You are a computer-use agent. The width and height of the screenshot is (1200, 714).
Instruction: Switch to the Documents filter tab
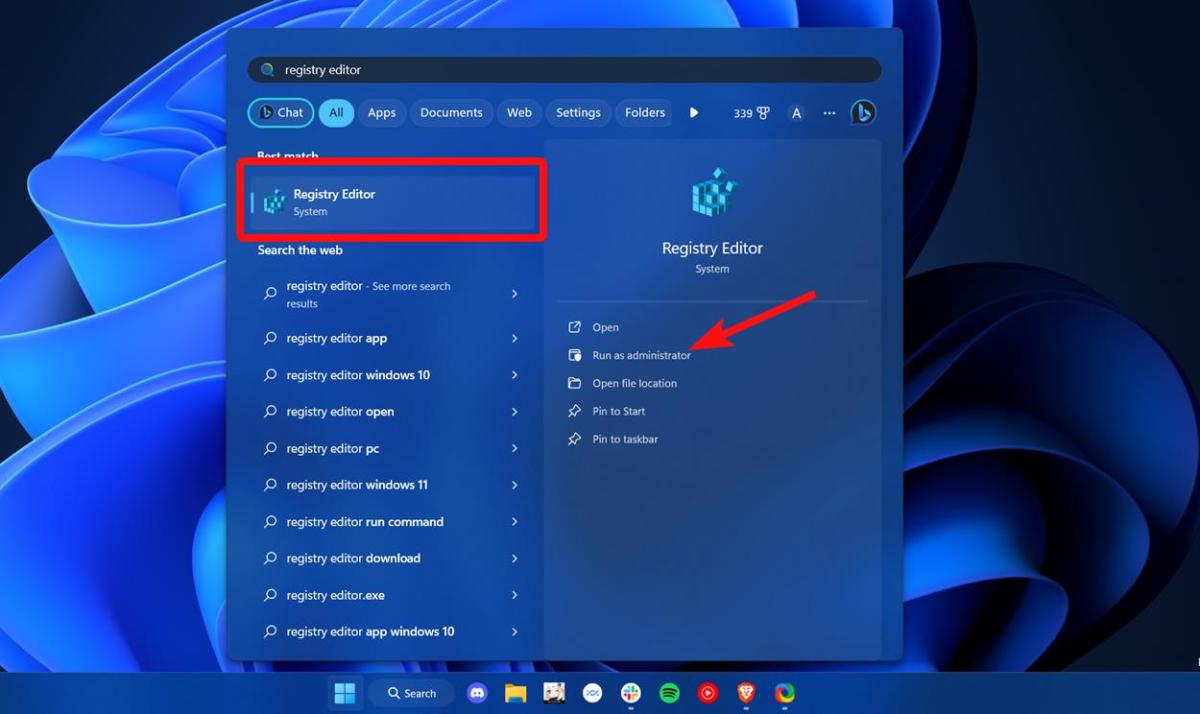pos(451,112)
